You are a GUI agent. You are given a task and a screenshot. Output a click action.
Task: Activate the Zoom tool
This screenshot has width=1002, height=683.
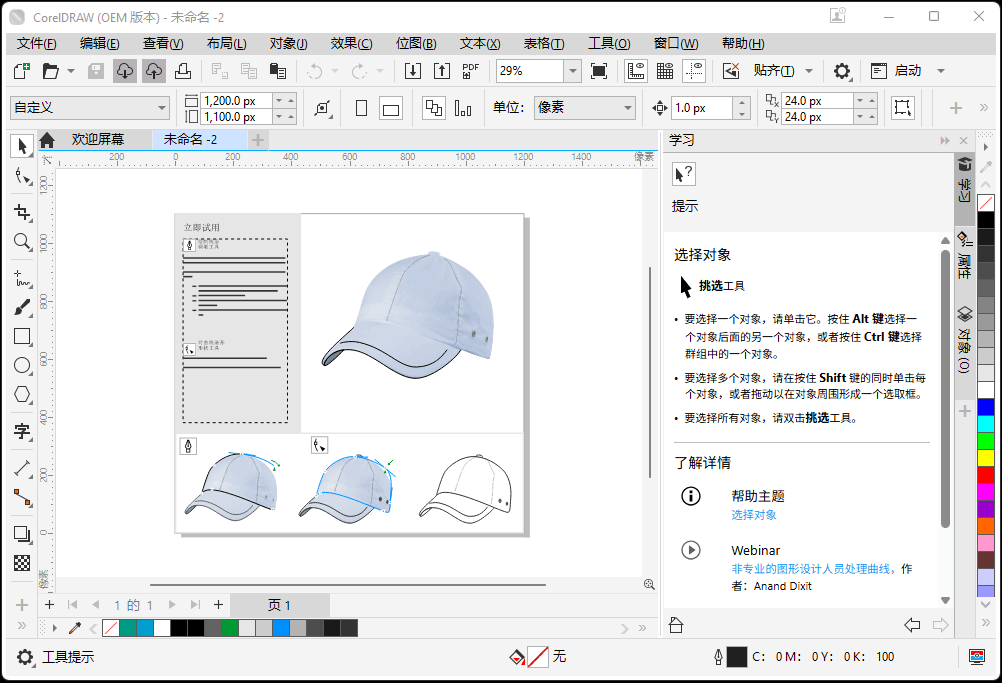pyautogui.click(x=22, y=242)
